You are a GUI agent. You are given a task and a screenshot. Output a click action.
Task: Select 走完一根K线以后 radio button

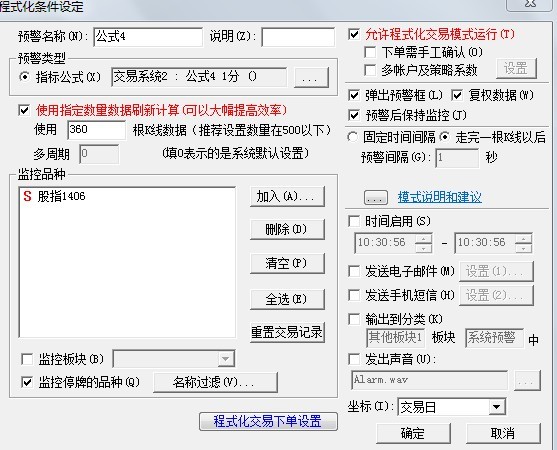[444, 137]
